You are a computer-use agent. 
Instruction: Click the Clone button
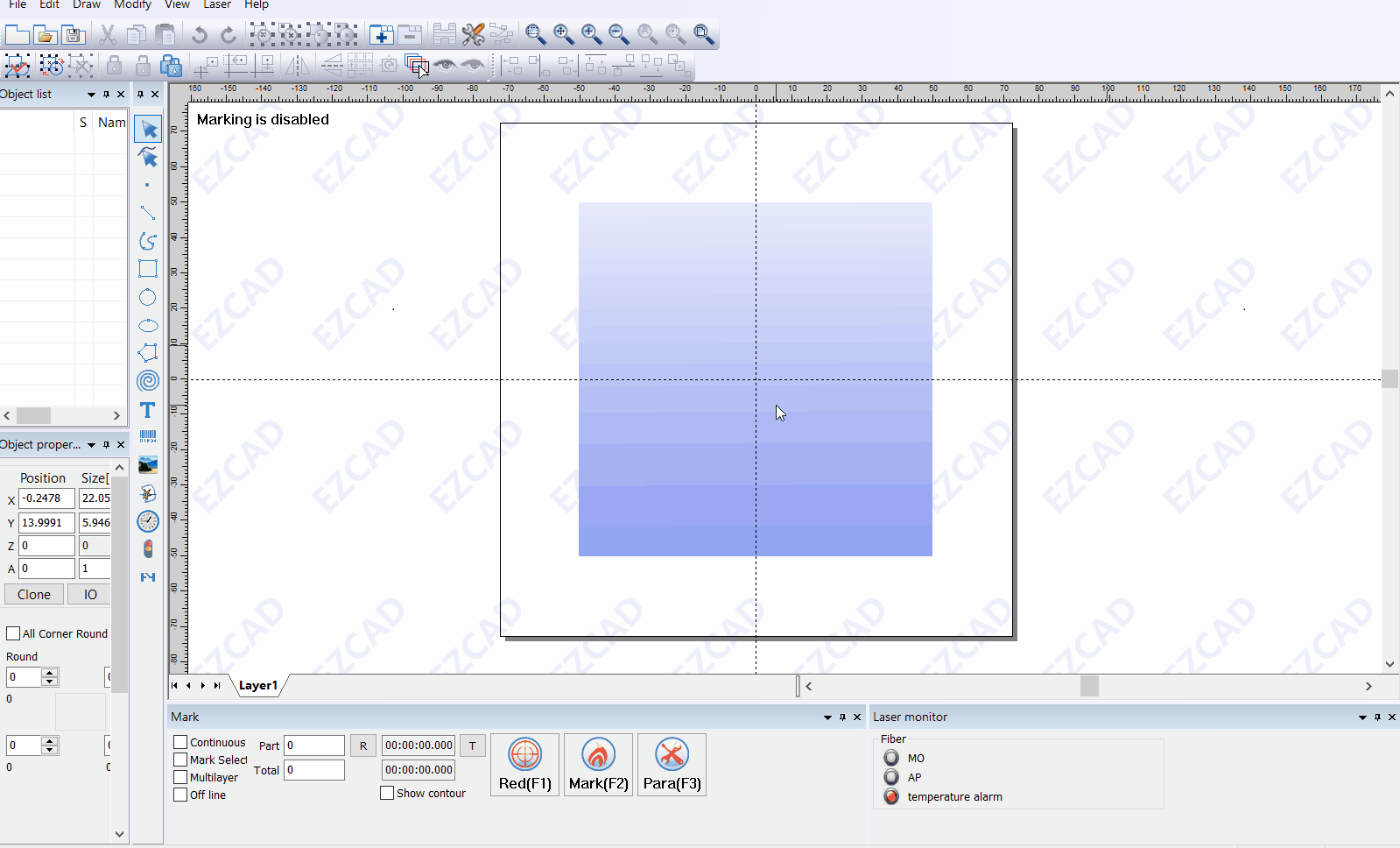(x=34, y=595)
